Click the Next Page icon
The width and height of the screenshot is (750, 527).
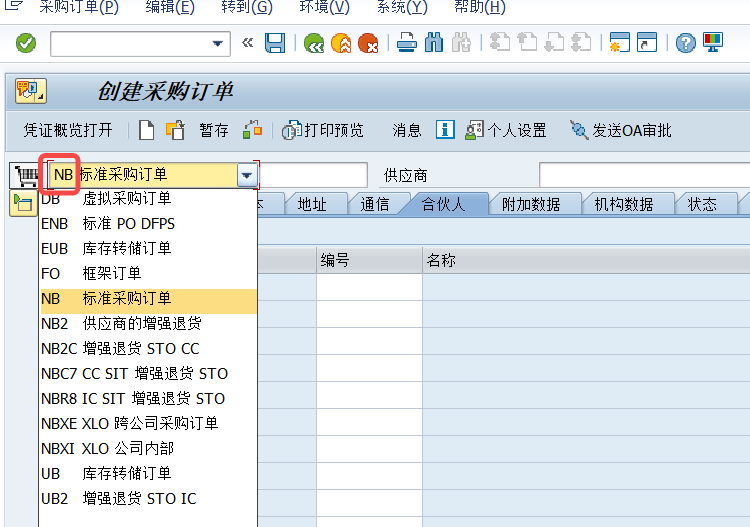point(554,44)
